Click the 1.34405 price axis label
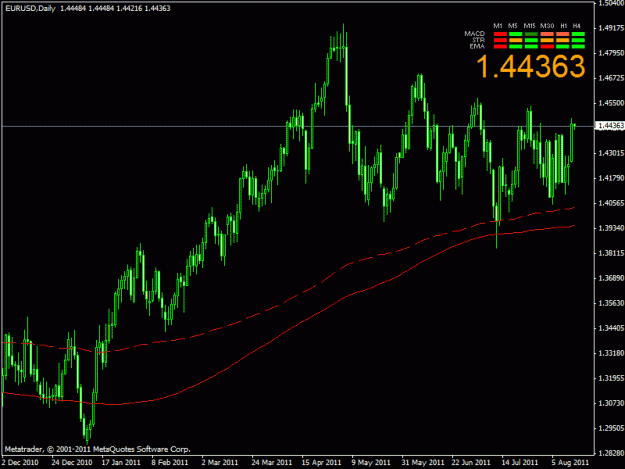This screenshot has width=625, height=469. pos(611,328)
